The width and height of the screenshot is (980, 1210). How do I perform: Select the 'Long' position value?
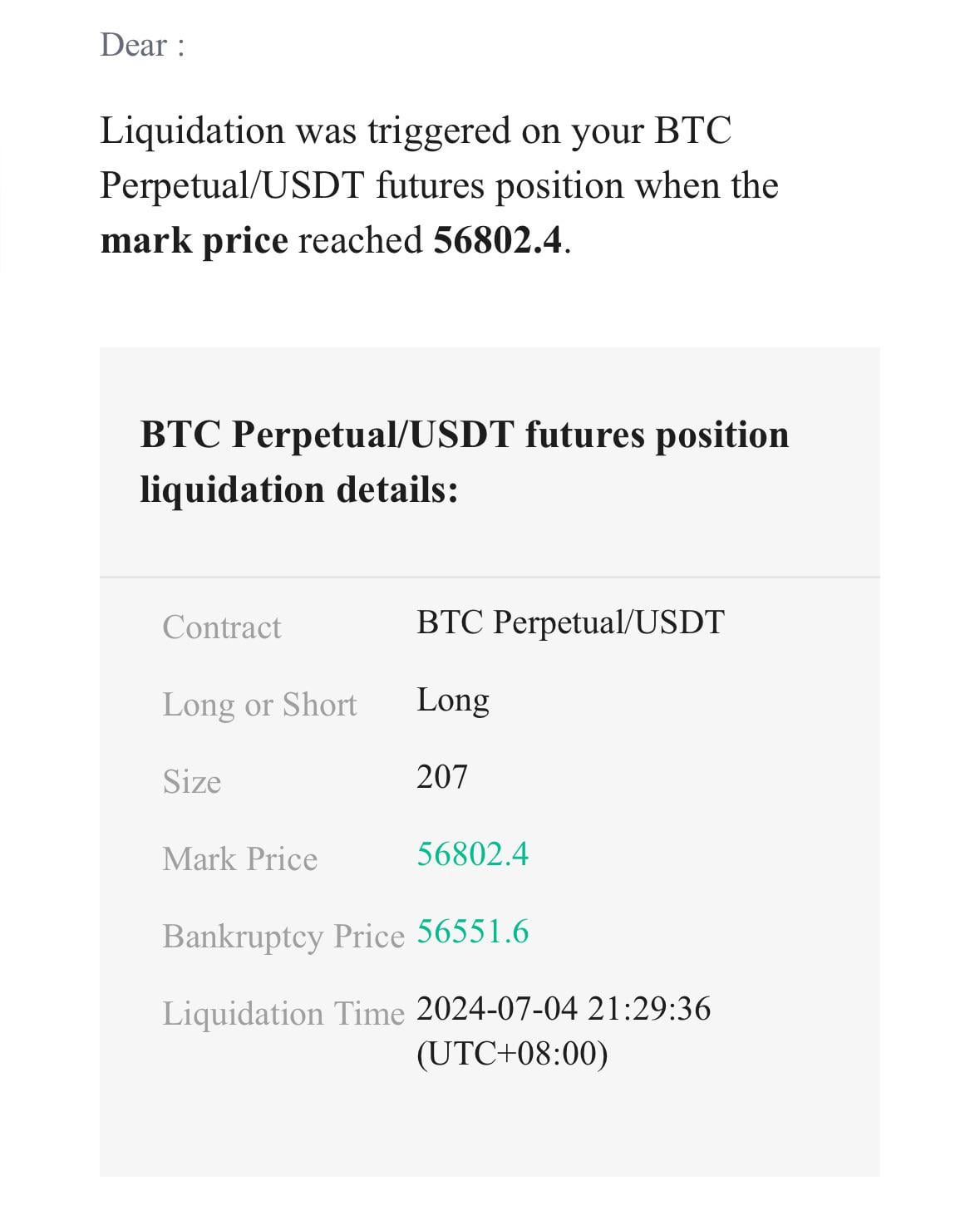[x=453, y=701]
